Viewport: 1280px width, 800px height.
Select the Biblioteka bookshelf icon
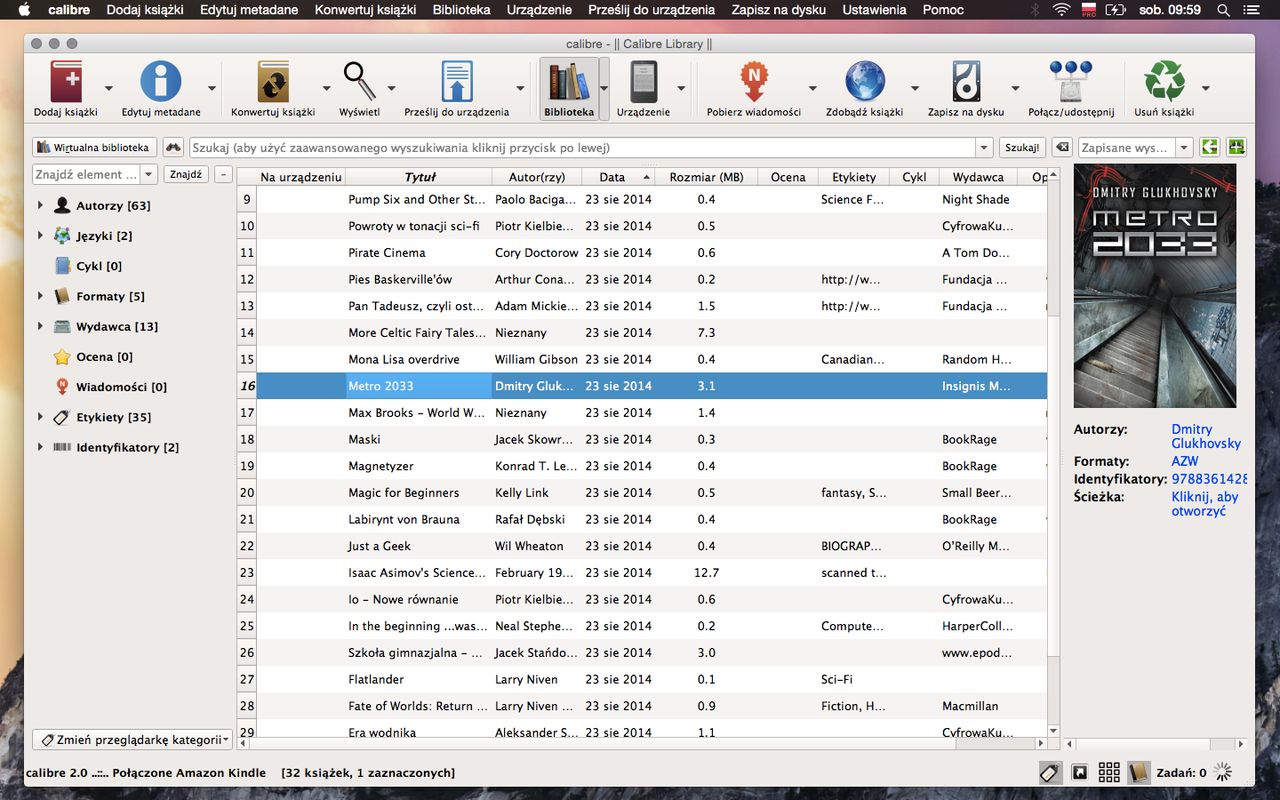[x=569, y=82]
